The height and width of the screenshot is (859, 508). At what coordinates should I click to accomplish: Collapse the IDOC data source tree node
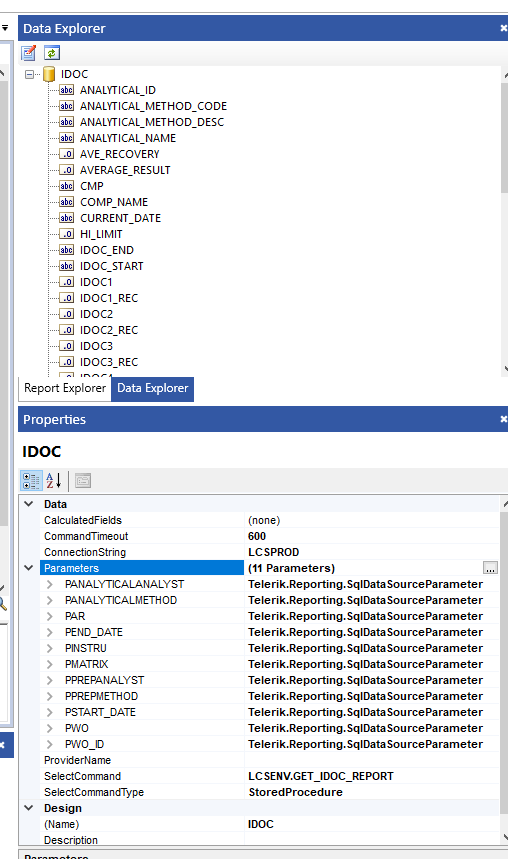tap(30, 75)
